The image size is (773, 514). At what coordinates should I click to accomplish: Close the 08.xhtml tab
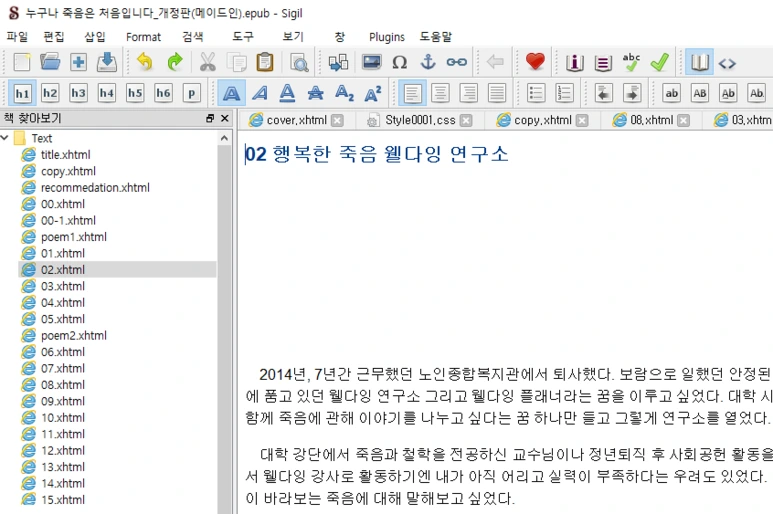click(x=683, y=121)
